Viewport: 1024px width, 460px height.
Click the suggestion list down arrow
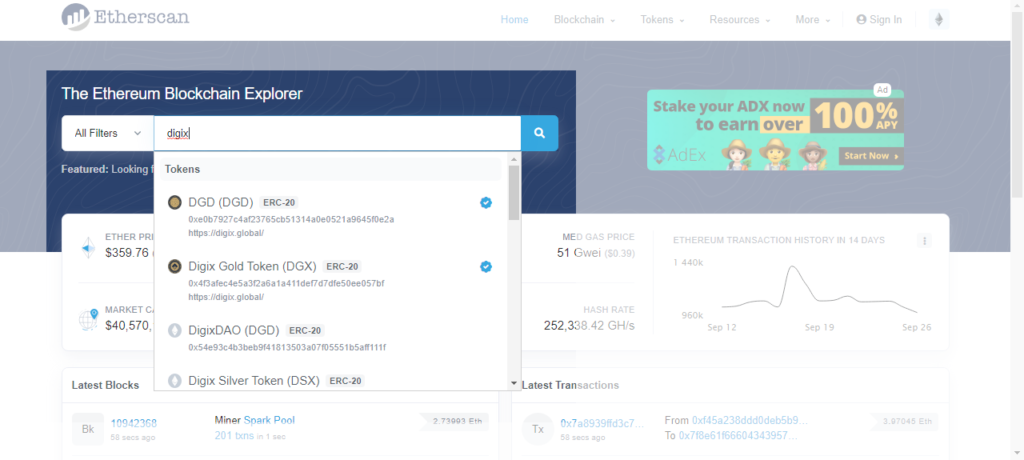pyautogui.click(x=514, y=384)
